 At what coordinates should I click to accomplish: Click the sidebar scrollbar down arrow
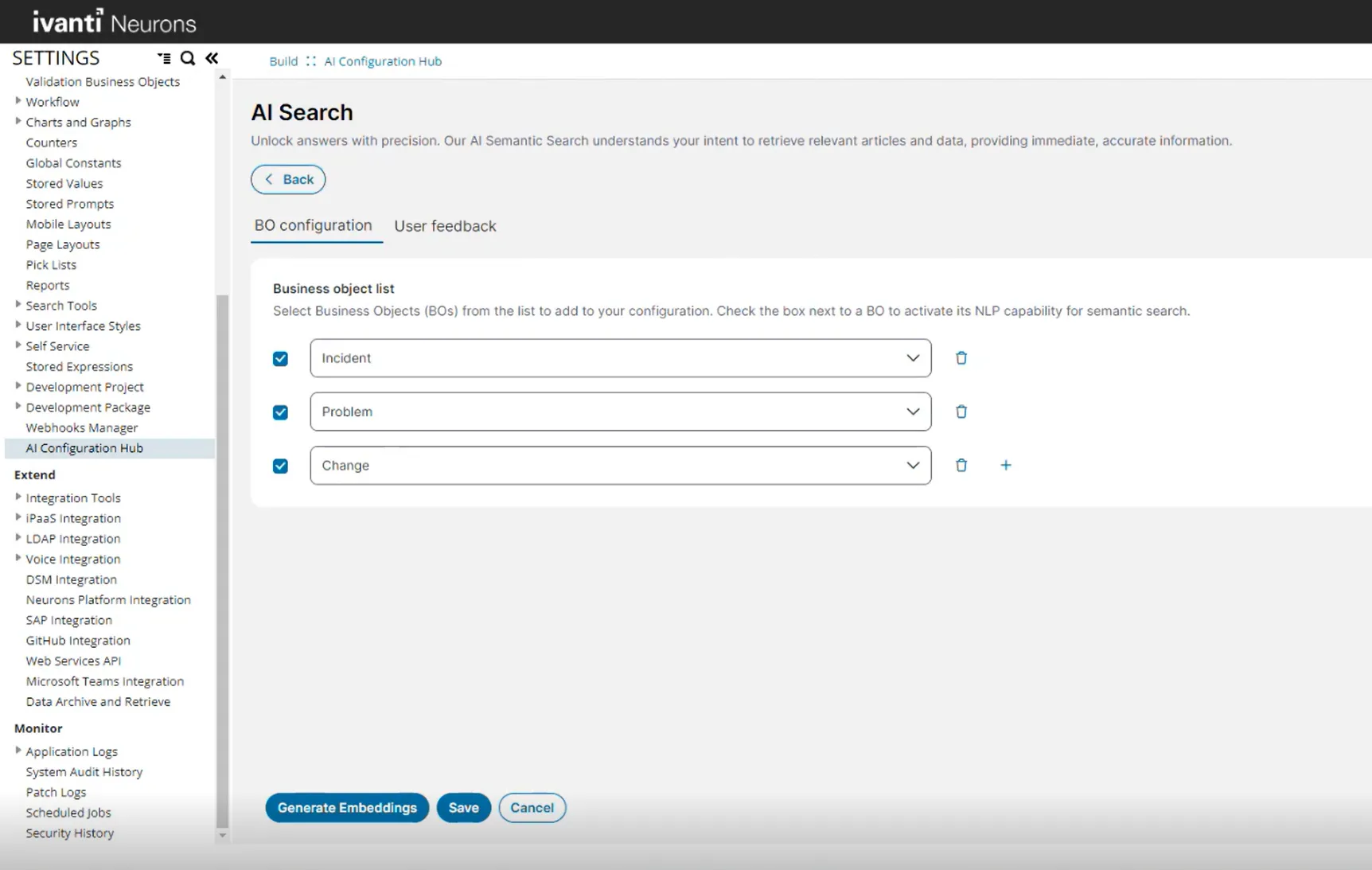(223, 836)
